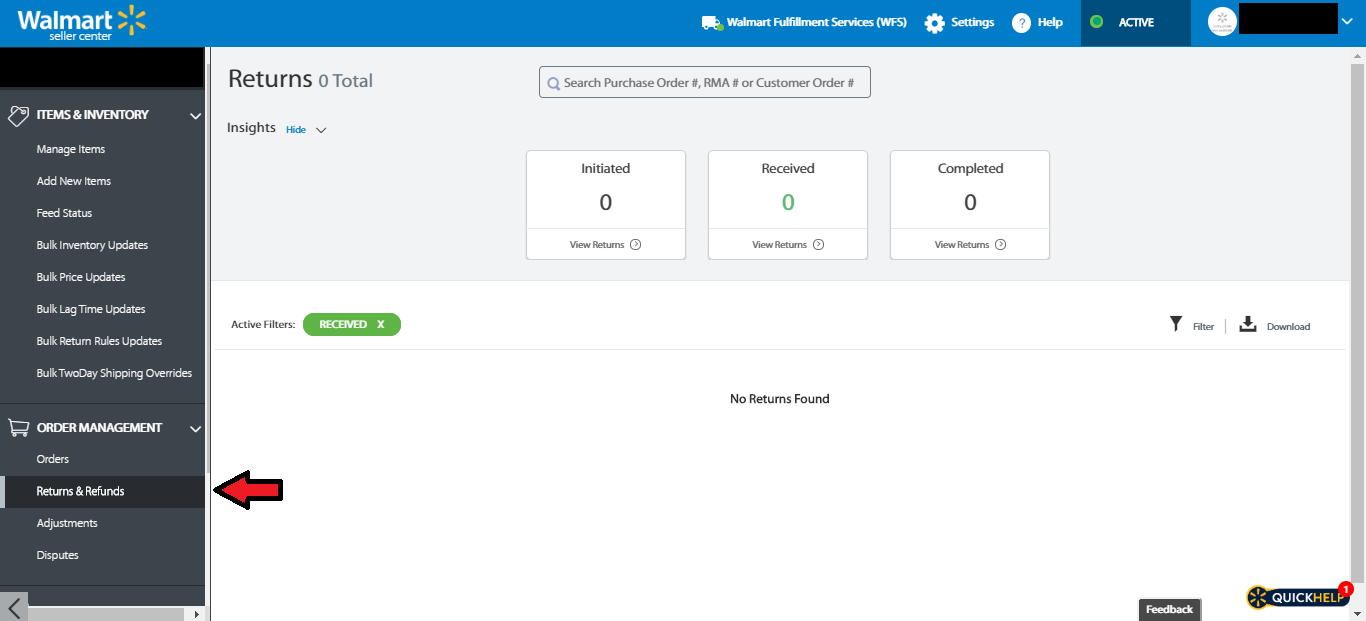This screenshot has height=621, width=1366.
Task: Click Walmart Fulfillment Services (WFS) link
Action: [817, 22]
